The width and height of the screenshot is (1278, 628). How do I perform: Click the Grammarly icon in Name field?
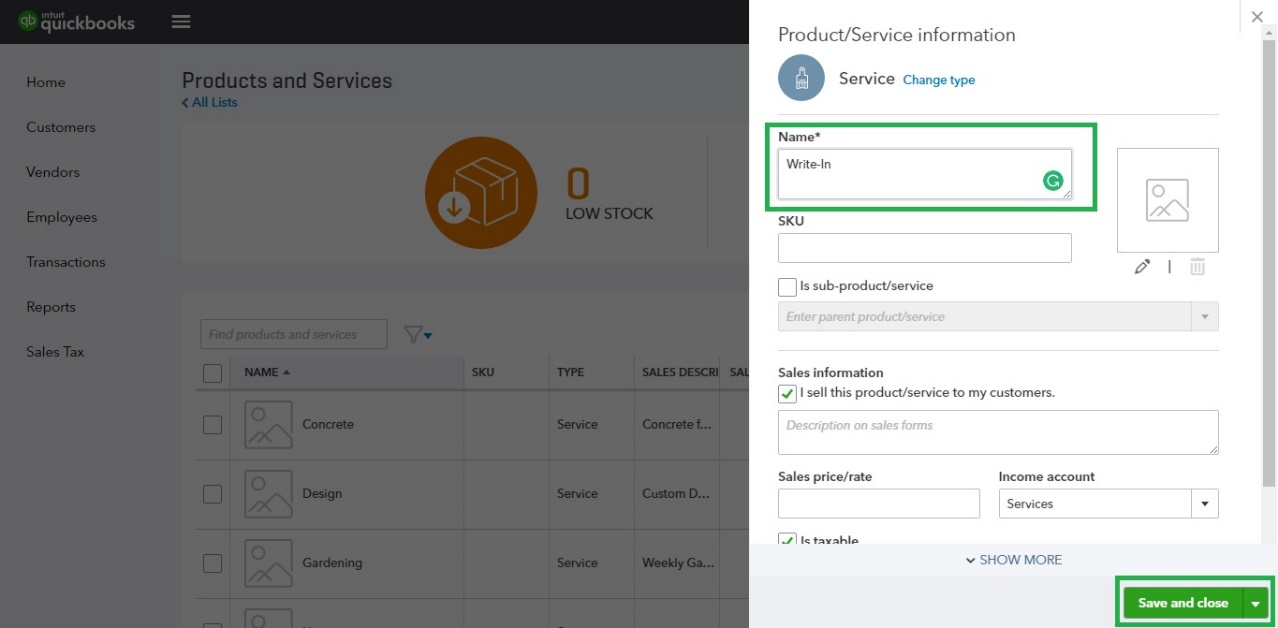pos(1052,181)
